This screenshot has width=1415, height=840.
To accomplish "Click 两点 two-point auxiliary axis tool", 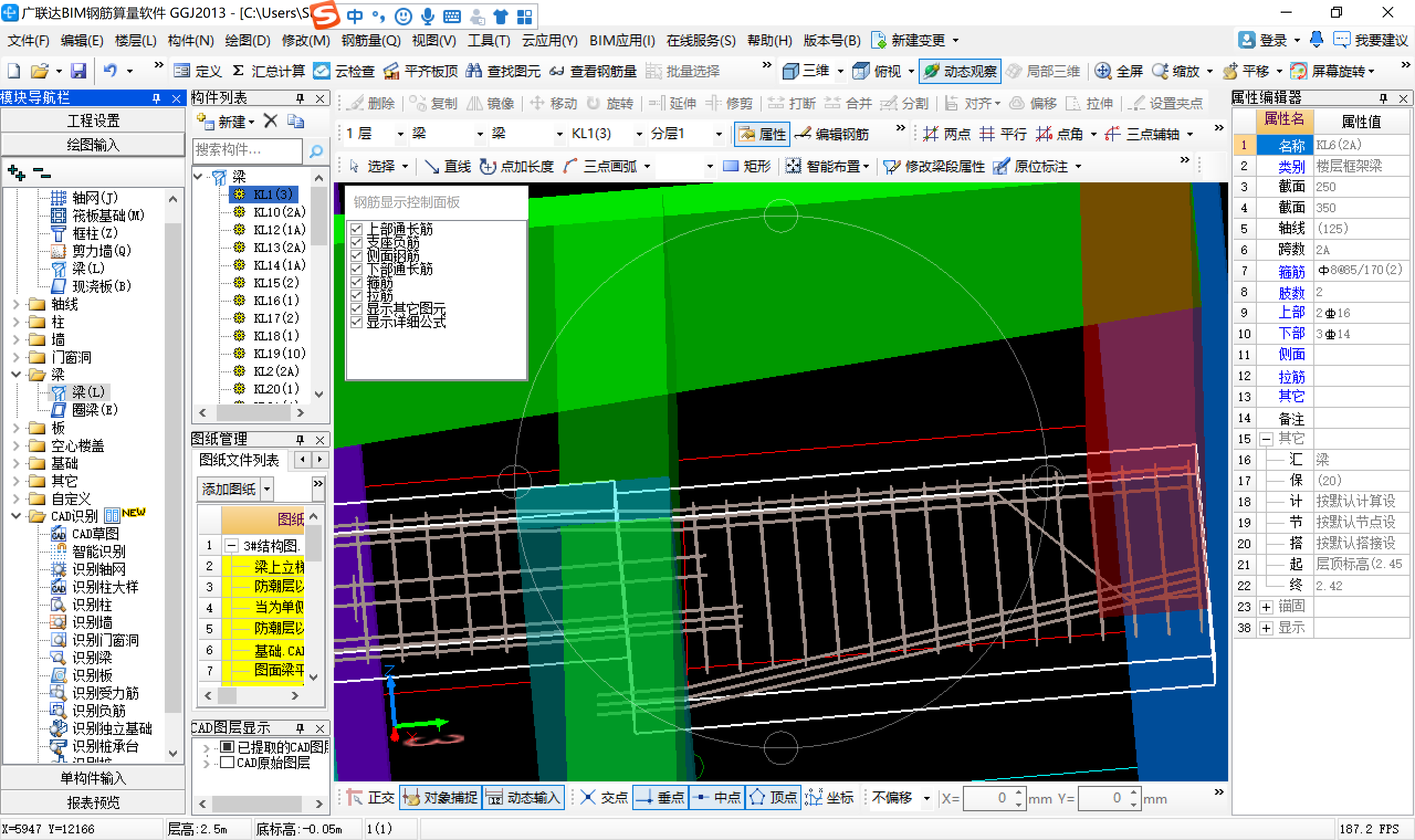I will pyautogui.click(x=946, y=134).
